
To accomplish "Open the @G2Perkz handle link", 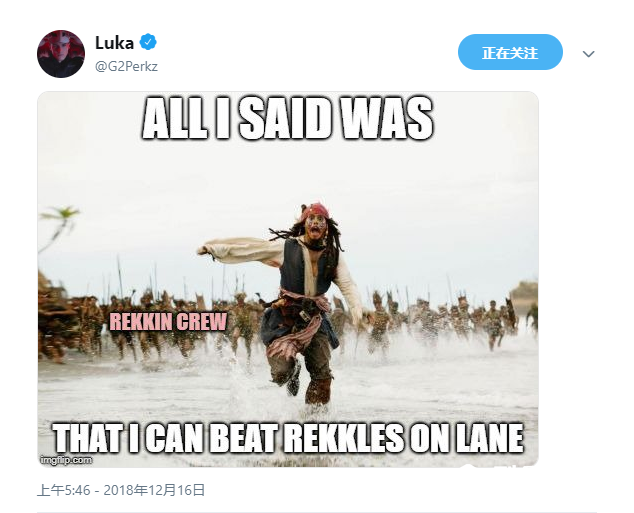I will click(x=126, y=66).
